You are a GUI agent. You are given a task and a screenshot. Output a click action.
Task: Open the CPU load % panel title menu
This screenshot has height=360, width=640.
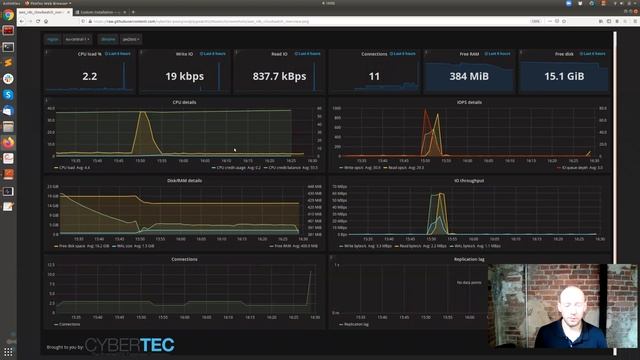tap(90, 54)
